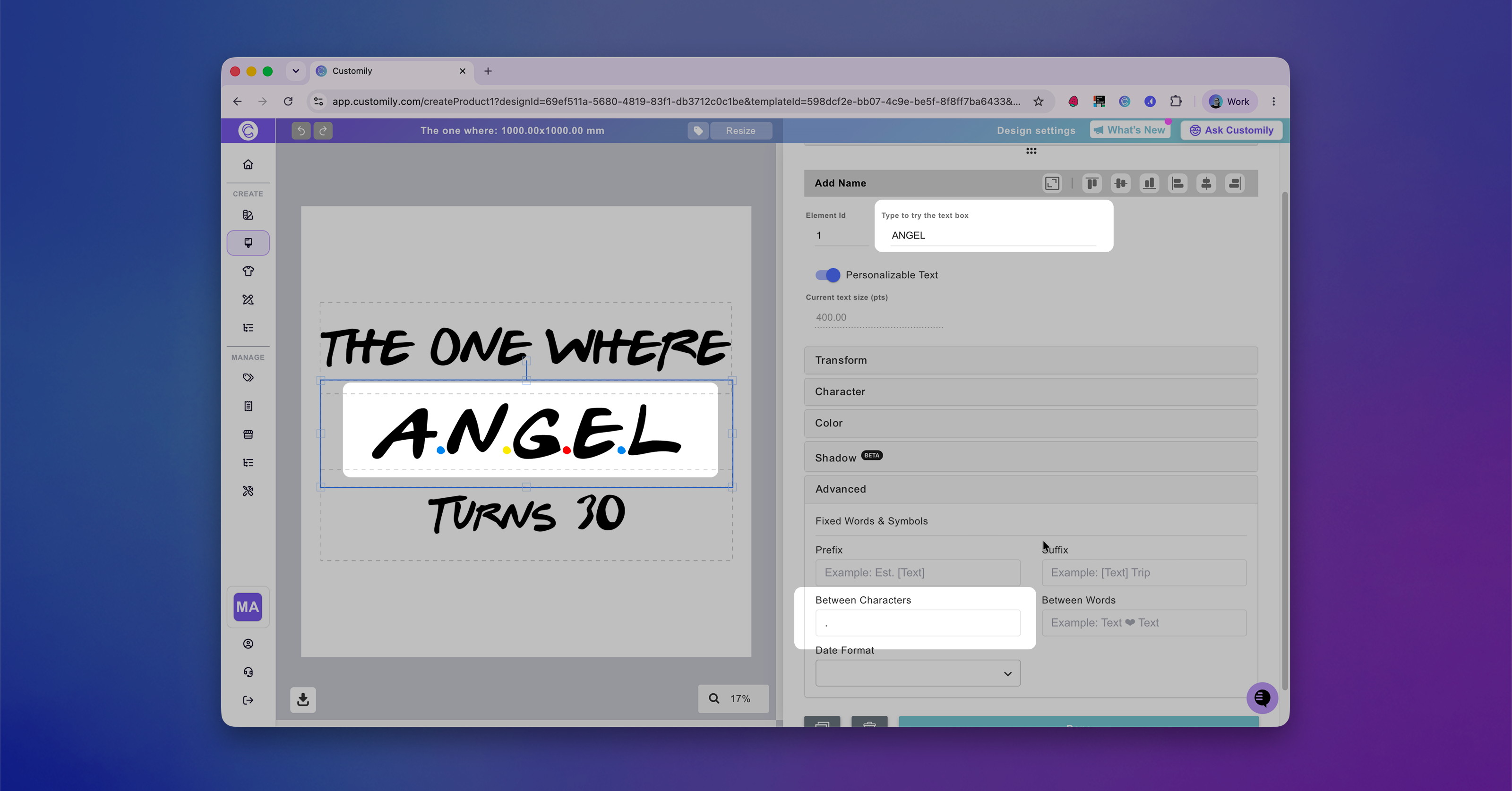
Task: Reload the browser page
Action: (x=288, y=102)
